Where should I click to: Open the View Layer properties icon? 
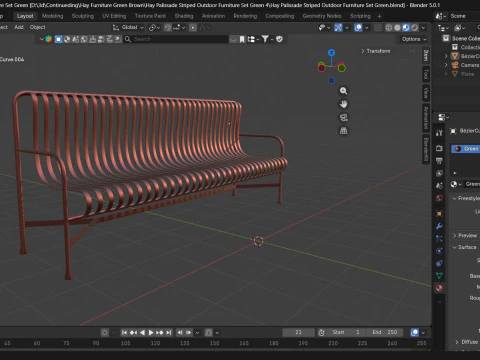coord(439,173)
